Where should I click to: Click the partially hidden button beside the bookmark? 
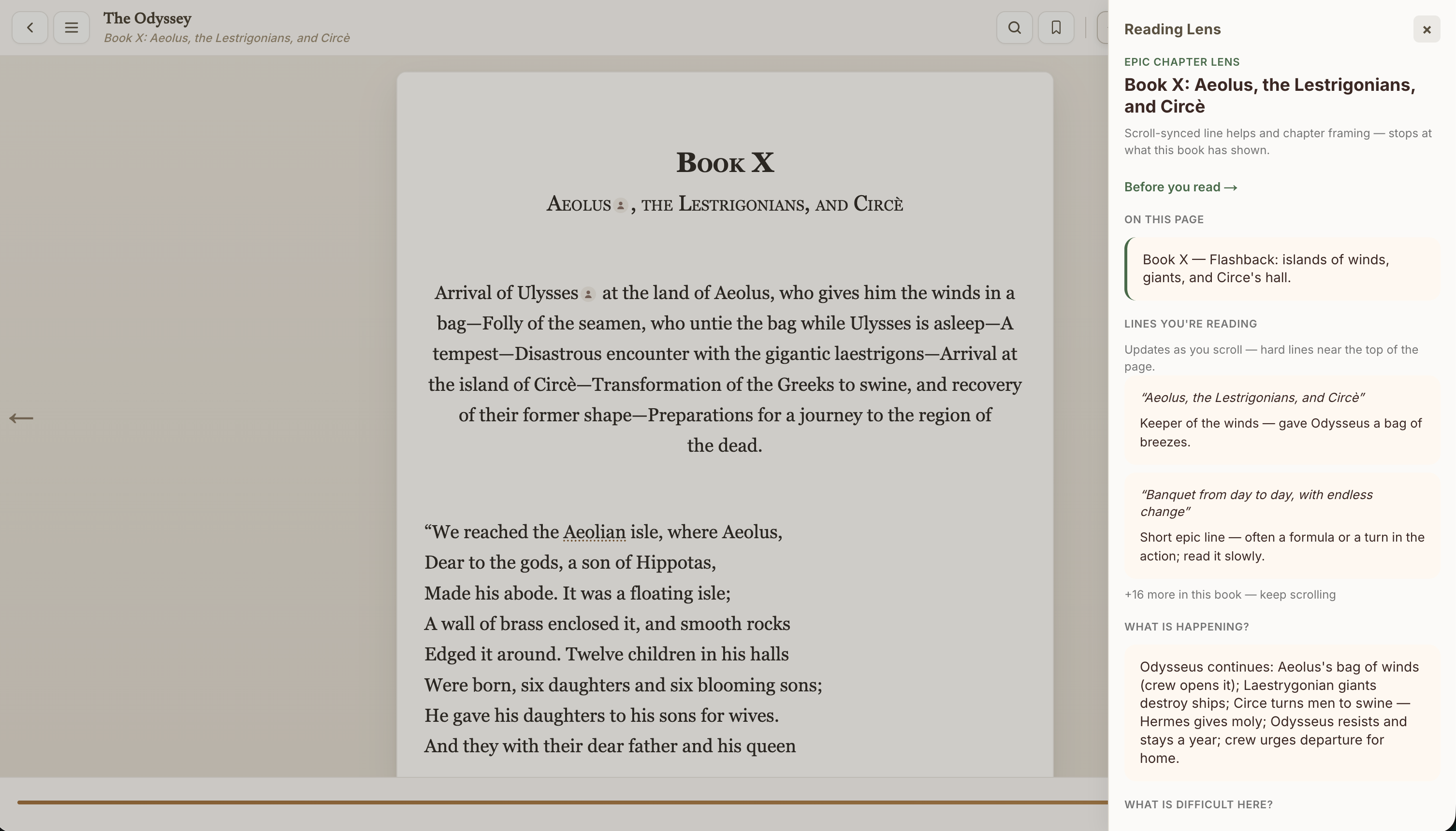pos(1103,28)
